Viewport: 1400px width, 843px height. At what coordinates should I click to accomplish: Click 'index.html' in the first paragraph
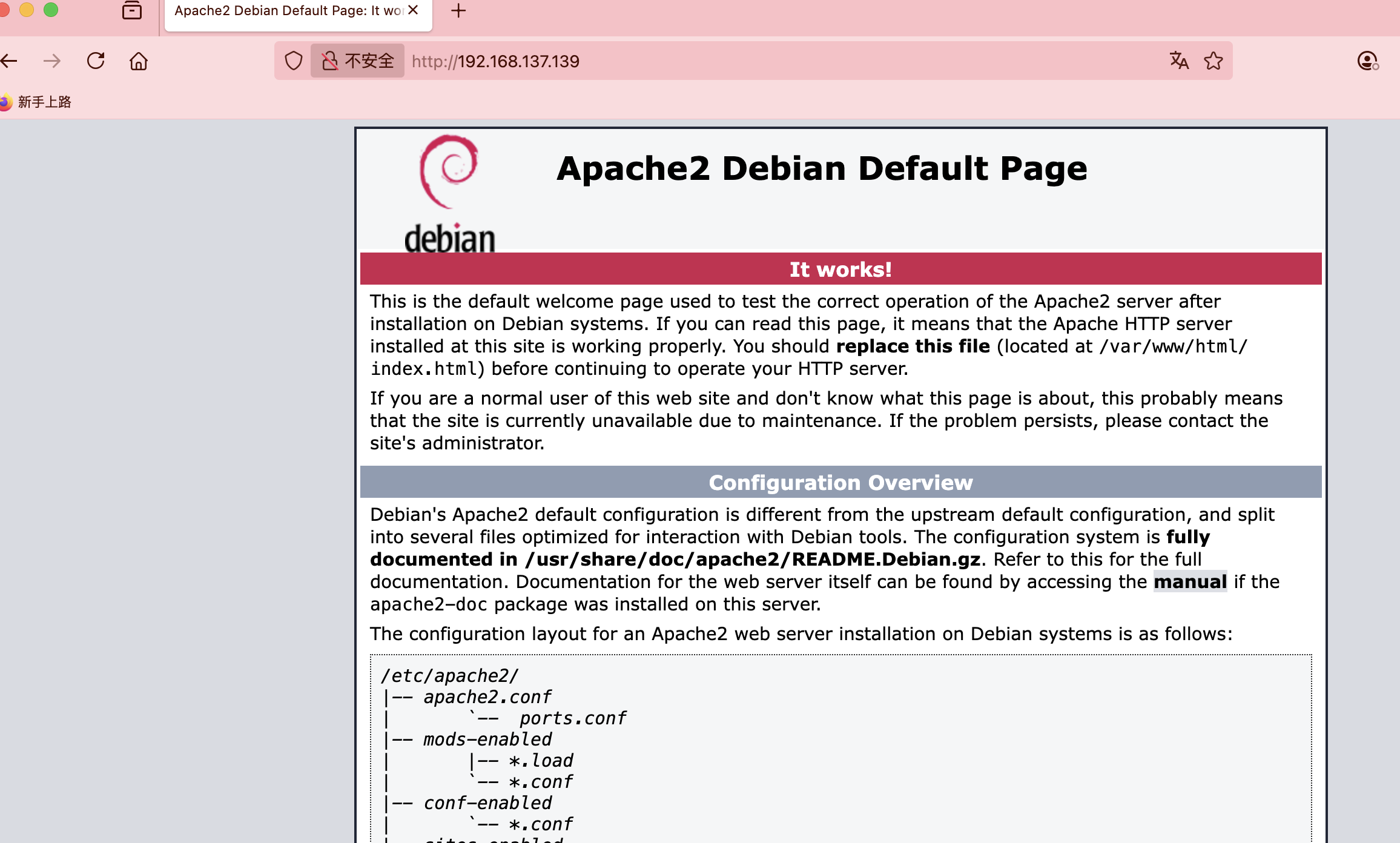pyautogui.click(x=424, y=369)
